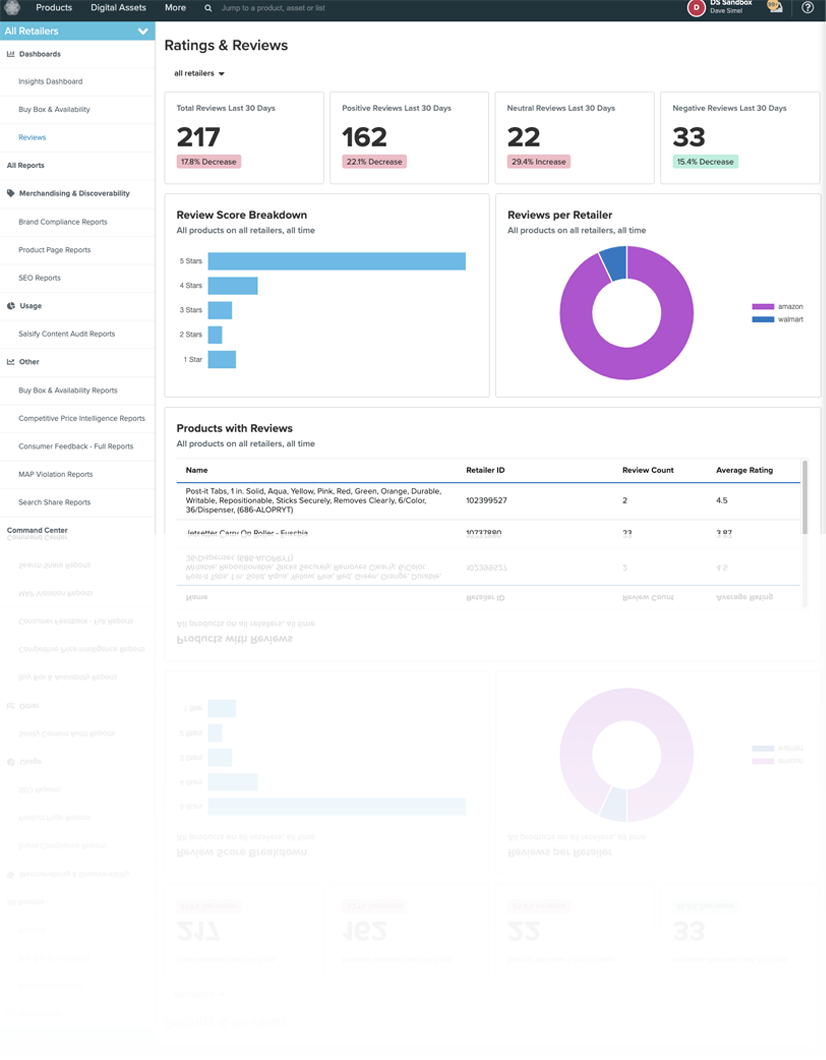Open notifications icon with the 99+ badge
The height and width of the screenshot is (1060, 826).
click(x=773, y=8)
